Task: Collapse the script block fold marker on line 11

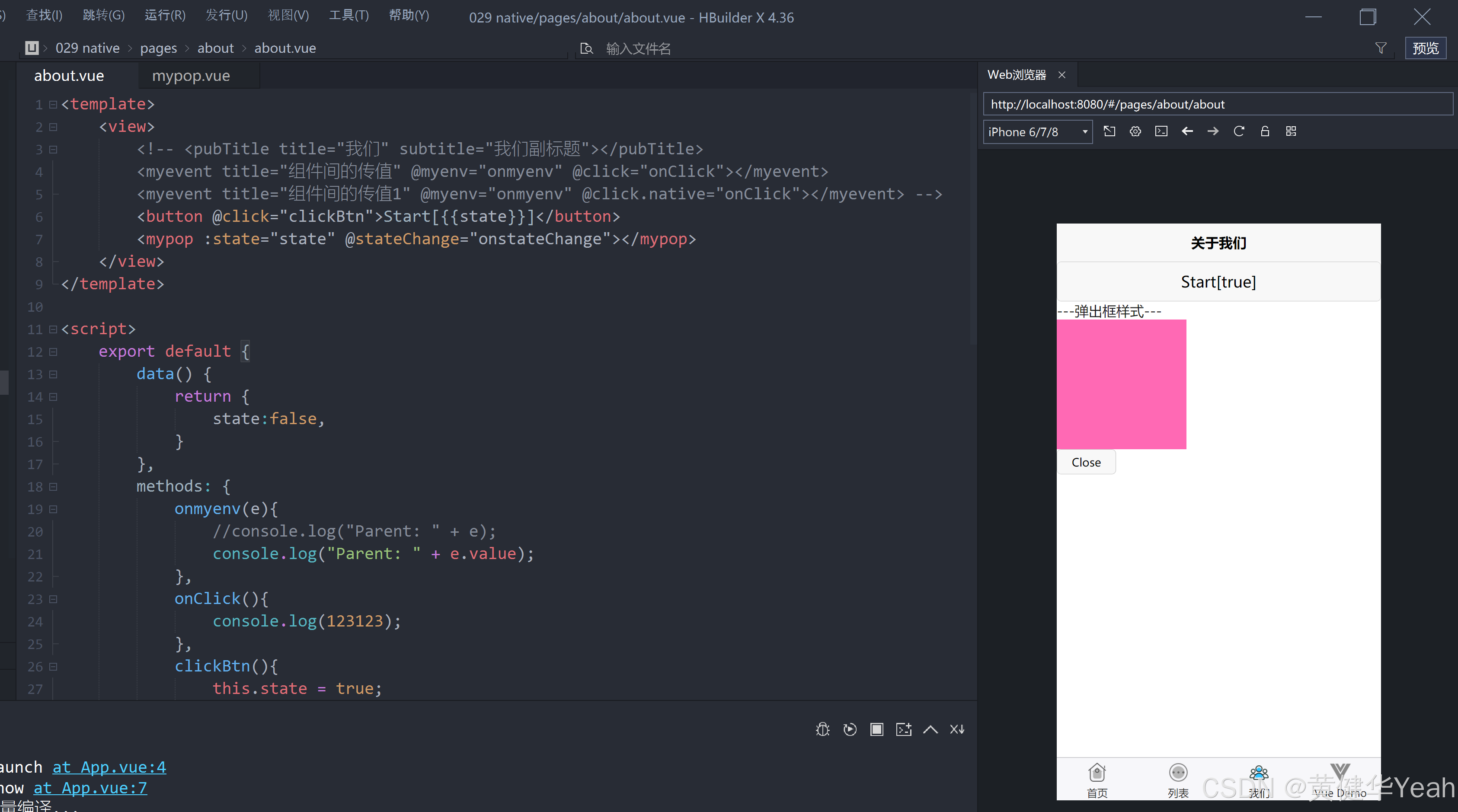Action: click(53, 329)
